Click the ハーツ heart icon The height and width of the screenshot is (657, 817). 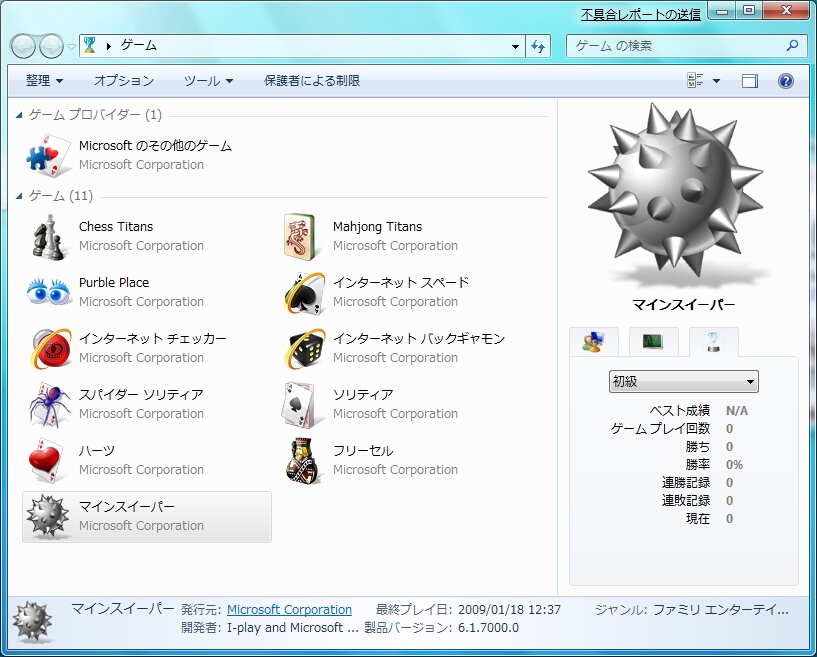click(x=47, y=461)
